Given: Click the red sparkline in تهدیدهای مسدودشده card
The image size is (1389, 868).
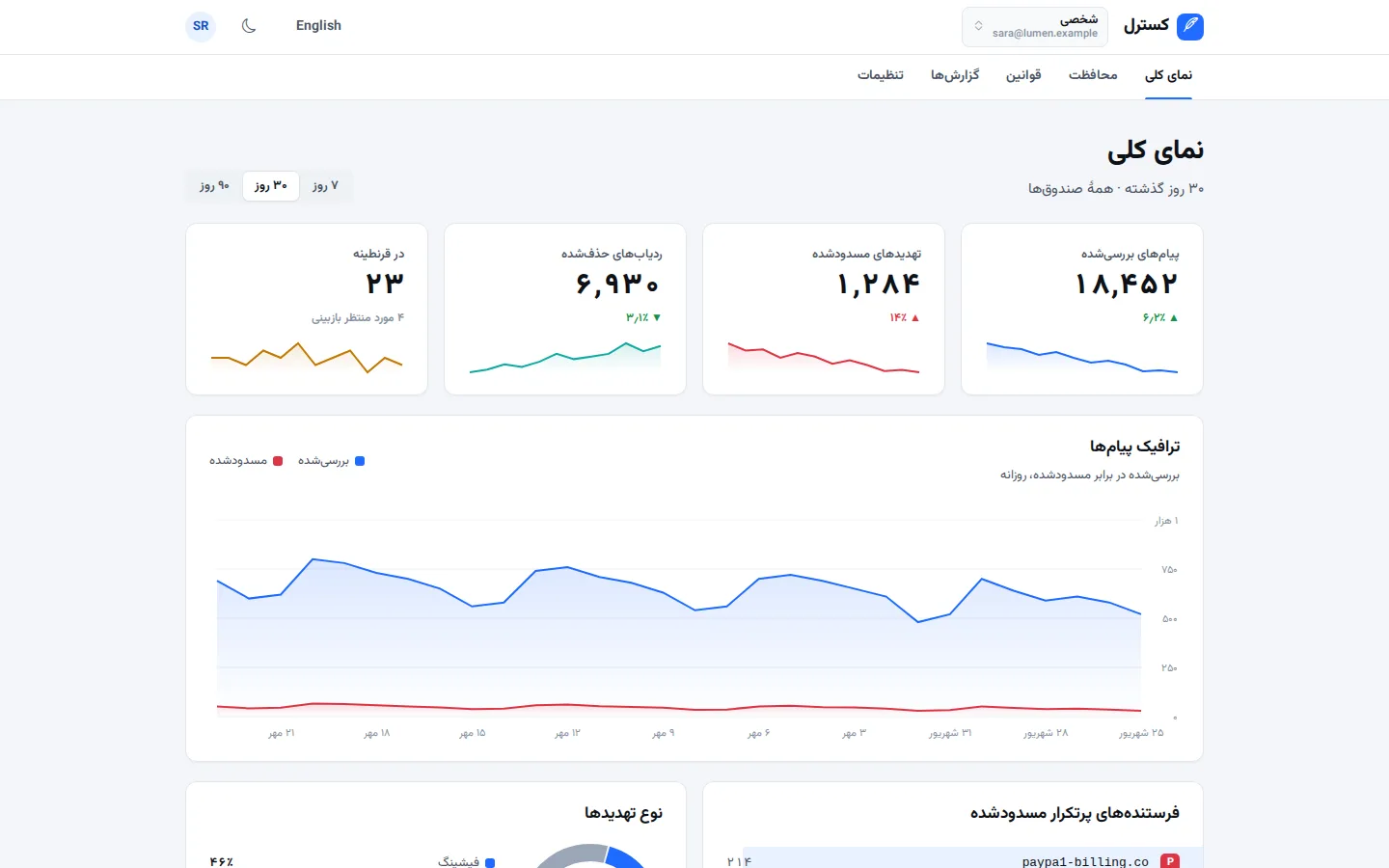Looking at the screenshot, I should pyautogui.click(x=824, y=357).
